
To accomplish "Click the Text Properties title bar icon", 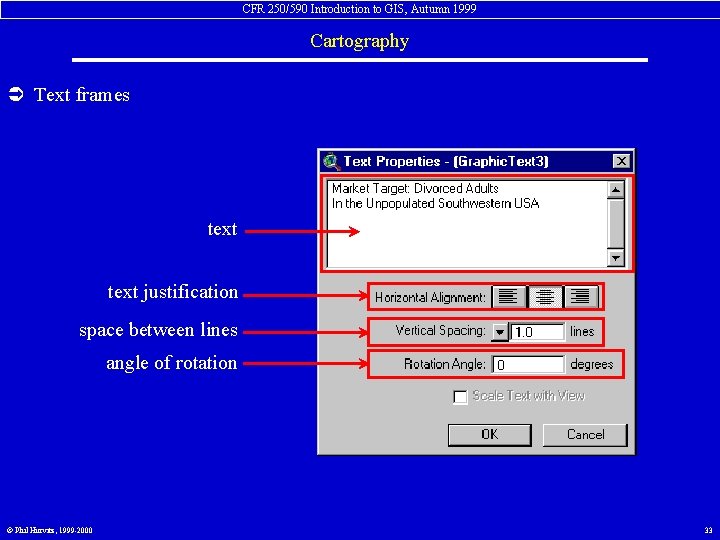I will point(331,162).
